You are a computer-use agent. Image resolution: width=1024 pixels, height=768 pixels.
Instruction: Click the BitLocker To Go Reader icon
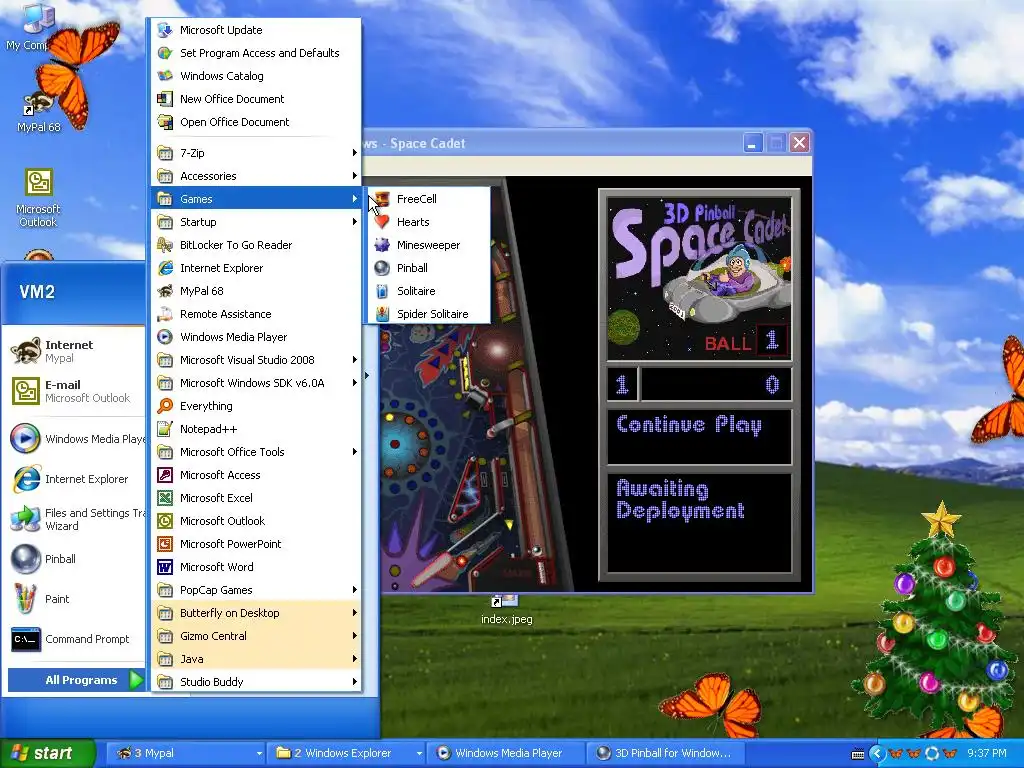tap(165, 245)
